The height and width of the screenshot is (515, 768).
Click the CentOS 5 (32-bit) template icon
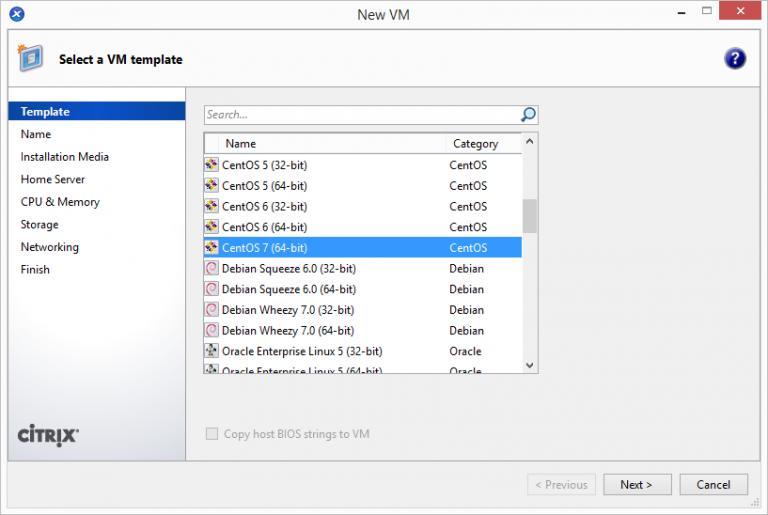pyautogui.click(x=212, y=165)
